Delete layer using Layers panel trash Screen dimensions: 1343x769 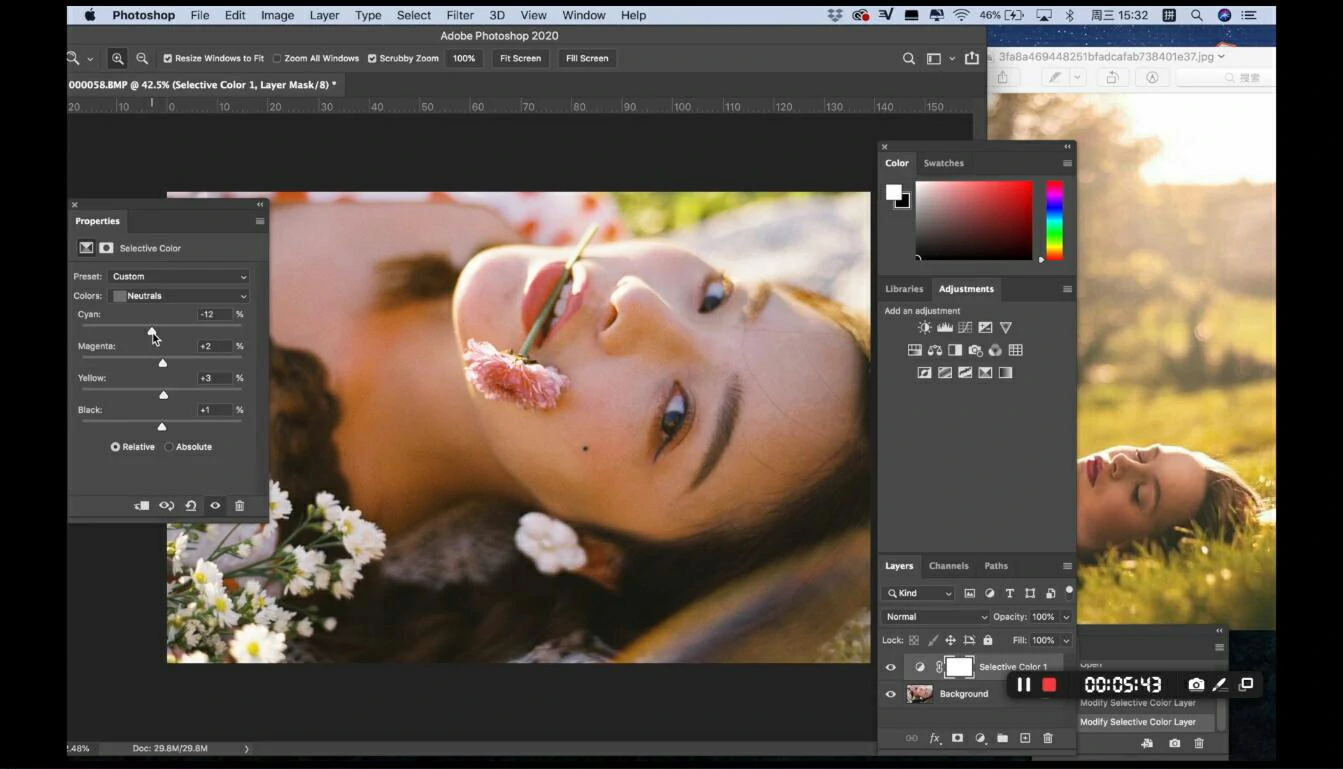(x=1048, y=739)
